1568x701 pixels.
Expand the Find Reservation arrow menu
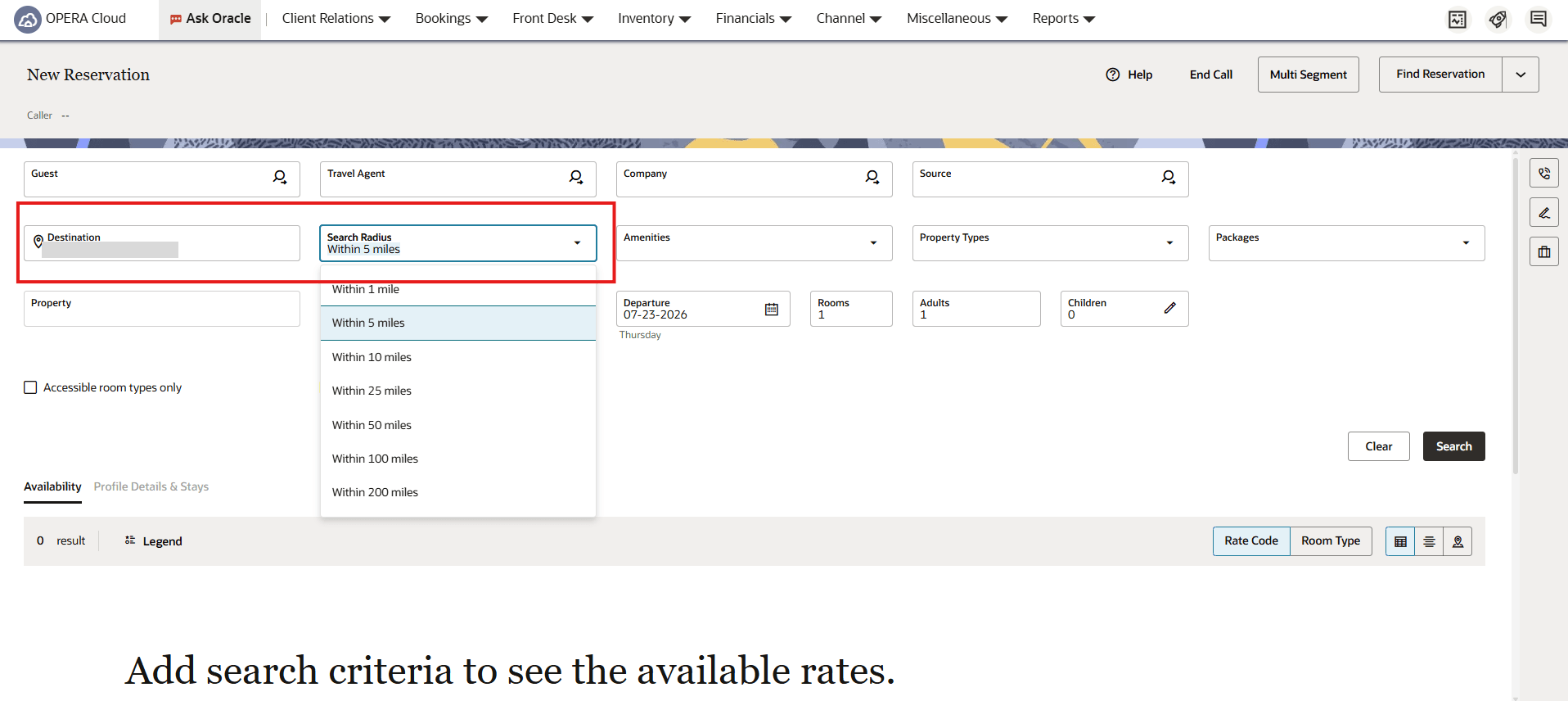[x=1521, y=75]
